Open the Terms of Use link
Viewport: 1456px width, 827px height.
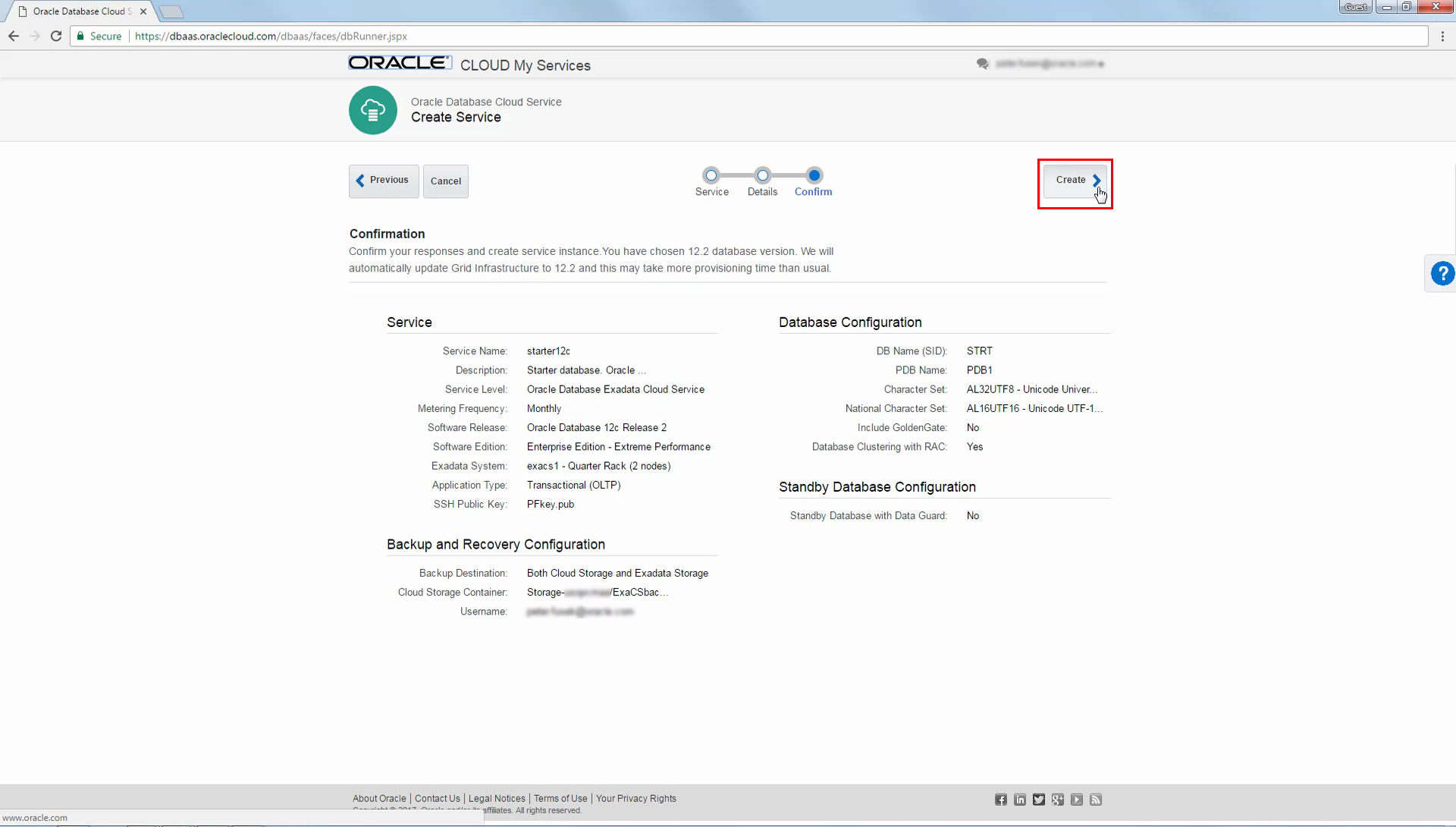click(x=560, y=798)
